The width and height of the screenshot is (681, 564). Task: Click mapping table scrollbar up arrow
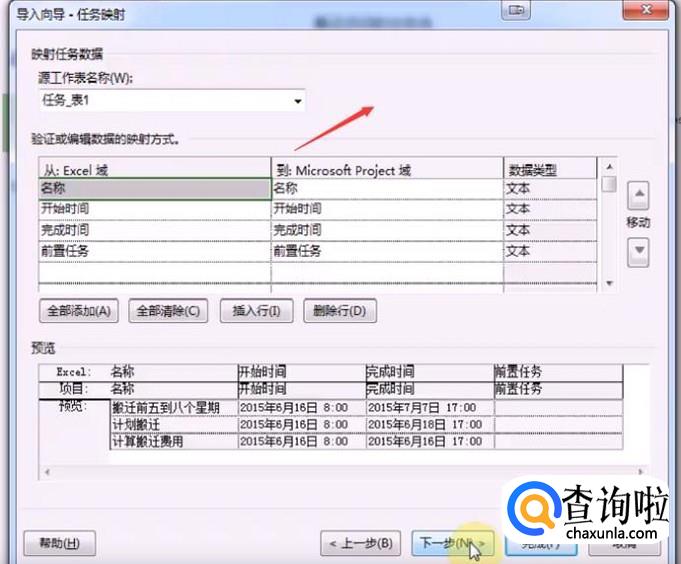[609, 167]
